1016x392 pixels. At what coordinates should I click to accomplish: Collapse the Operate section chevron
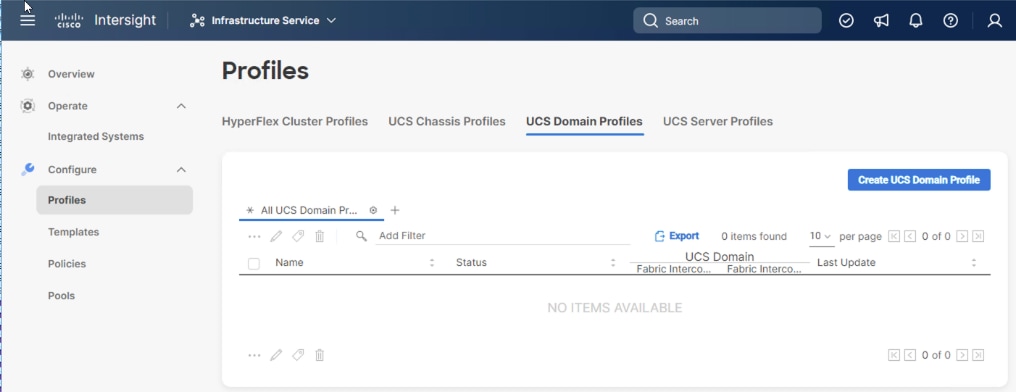(x=181, y=106)
